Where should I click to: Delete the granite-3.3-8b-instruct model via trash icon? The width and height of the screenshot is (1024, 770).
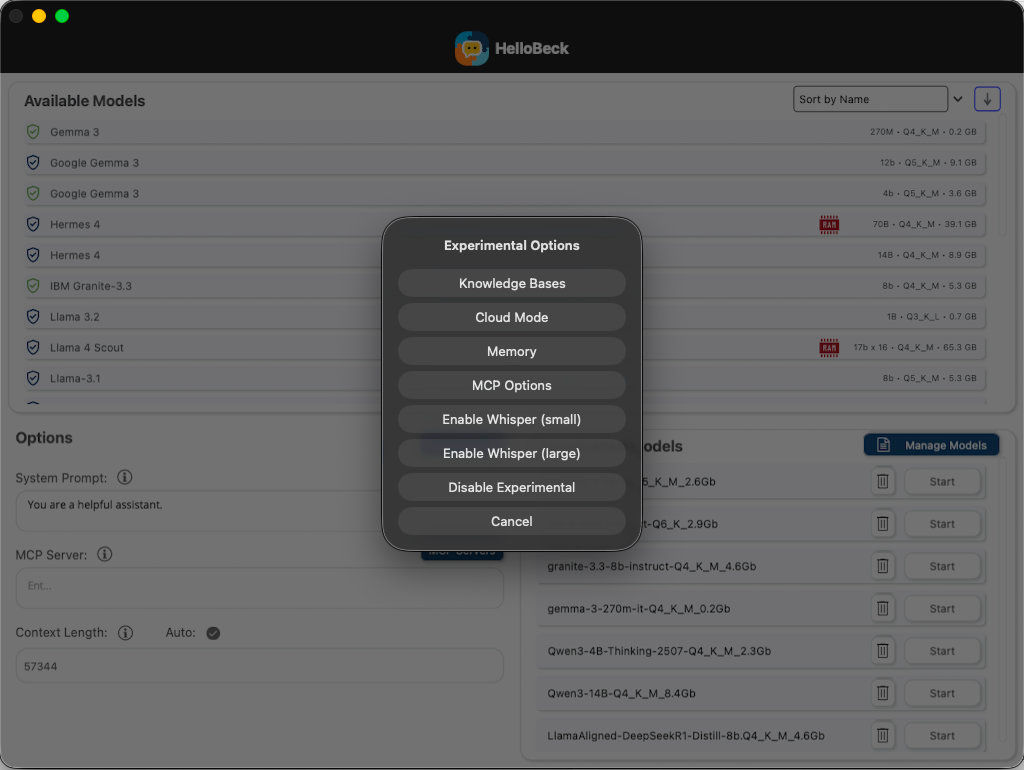point(882,566)
